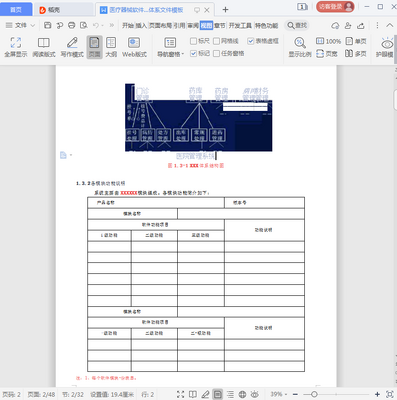Click the zoom slider handle
Image resolution: width=397 pixels, height=400 pixels.
tap(314, 394)
